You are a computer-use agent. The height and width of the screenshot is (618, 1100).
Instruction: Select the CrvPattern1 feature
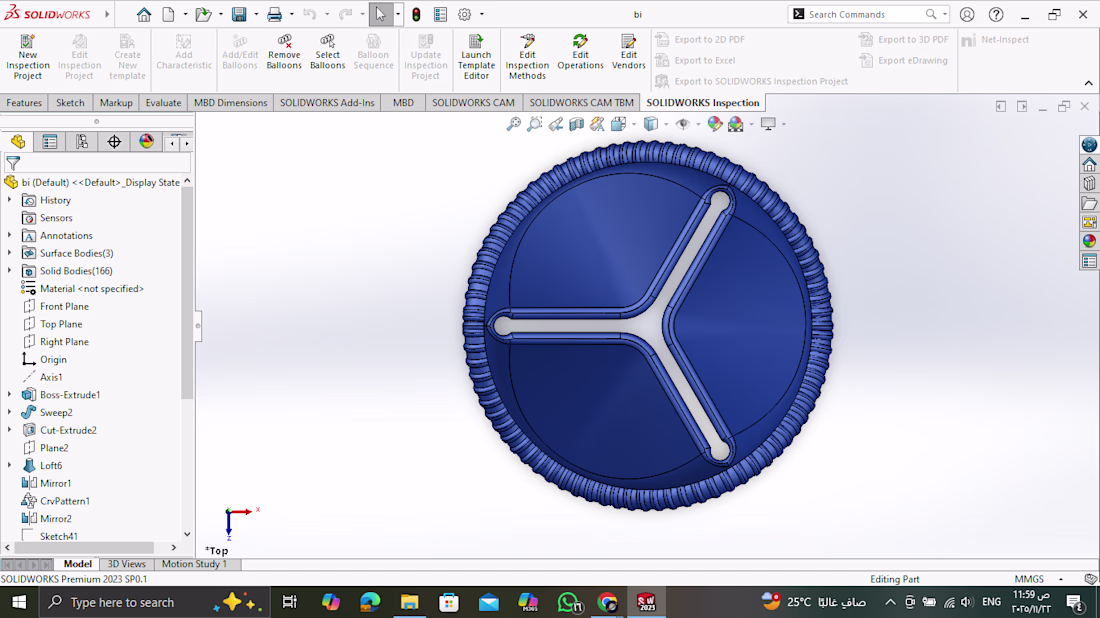65,501
